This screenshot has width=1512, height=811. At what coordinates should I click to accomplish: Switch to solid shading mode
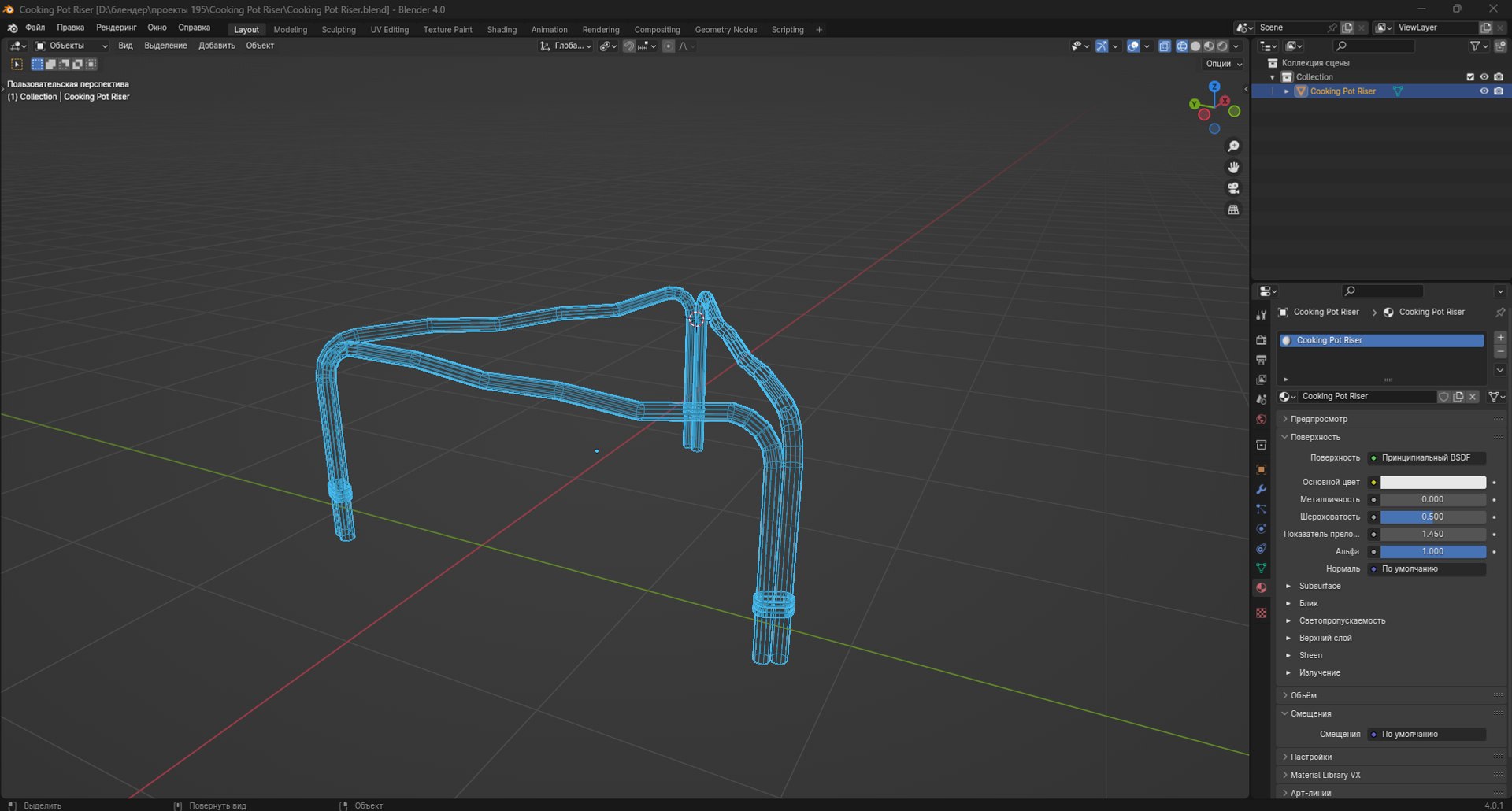point(1195,46)
